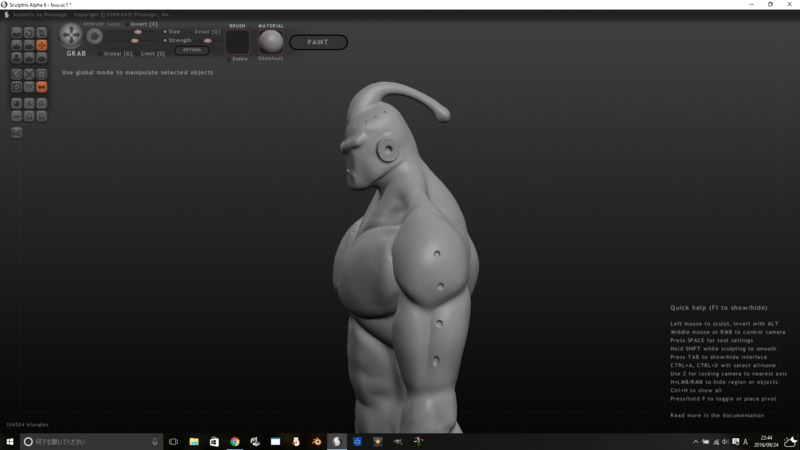Toggle Limit [S]
The height and width of the screenshot is (450, 800).
point(150,54)
